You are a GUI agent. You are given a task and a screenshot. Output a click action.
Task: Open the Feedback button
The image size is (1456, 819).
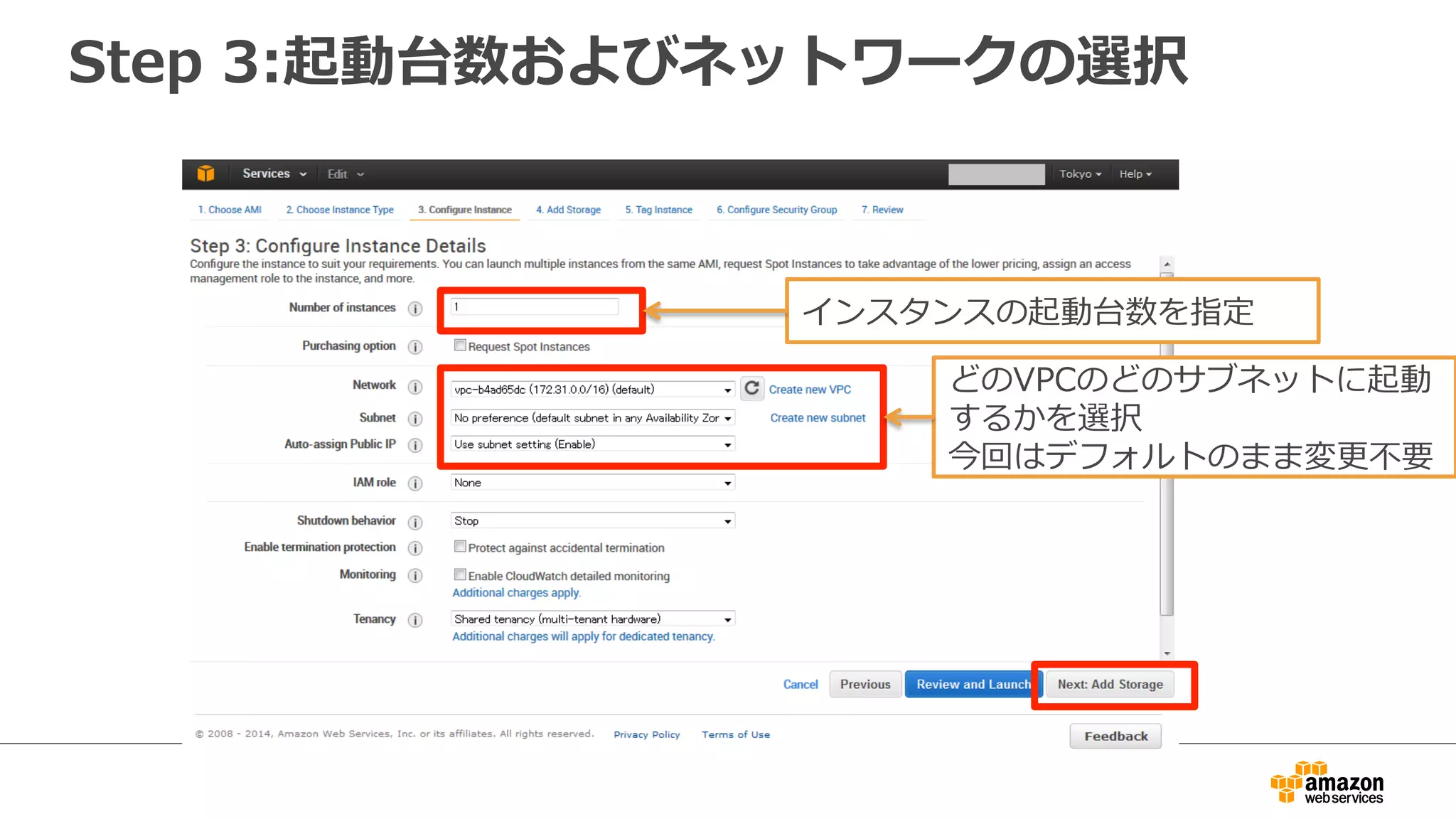[1115, 737]
